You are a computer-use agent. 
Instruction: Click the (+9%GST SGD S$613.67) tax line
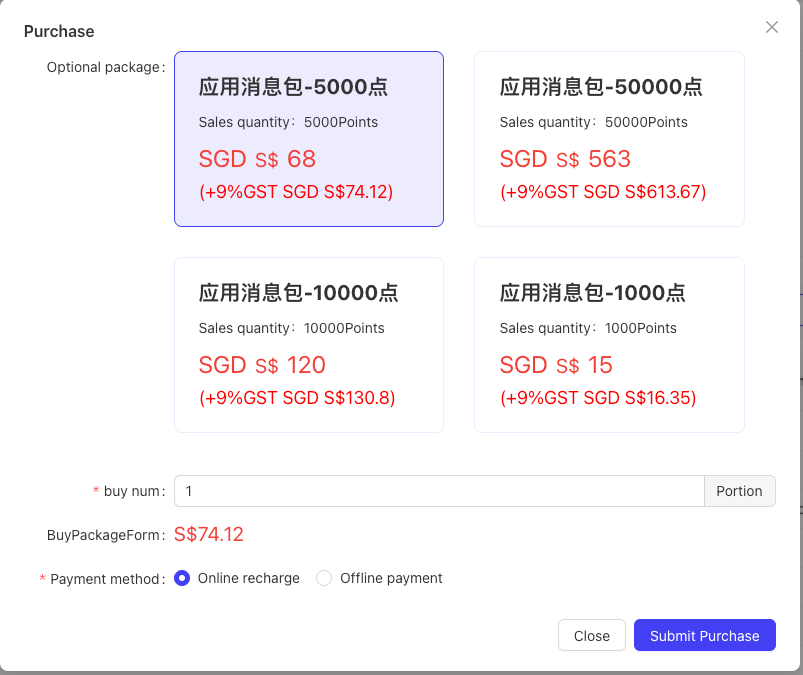pos(603,192)
